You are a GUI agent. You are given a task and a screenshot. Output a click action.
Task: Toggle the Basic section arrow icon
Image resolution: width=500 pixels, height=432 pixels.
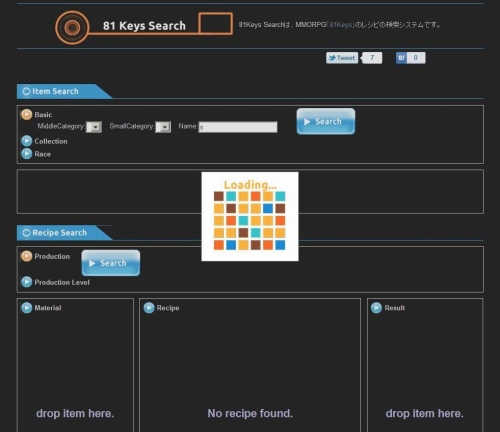(x=27, y=115)
